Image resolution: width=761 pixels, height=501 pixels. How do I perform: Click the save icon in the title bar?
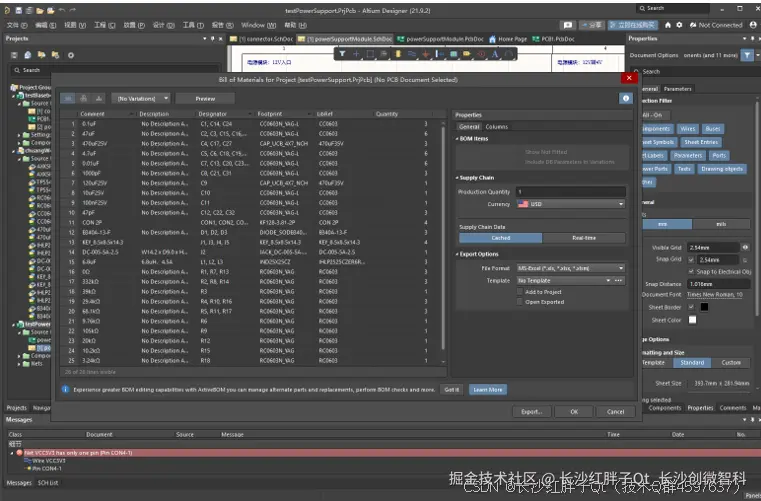click(x=18, y=10)
